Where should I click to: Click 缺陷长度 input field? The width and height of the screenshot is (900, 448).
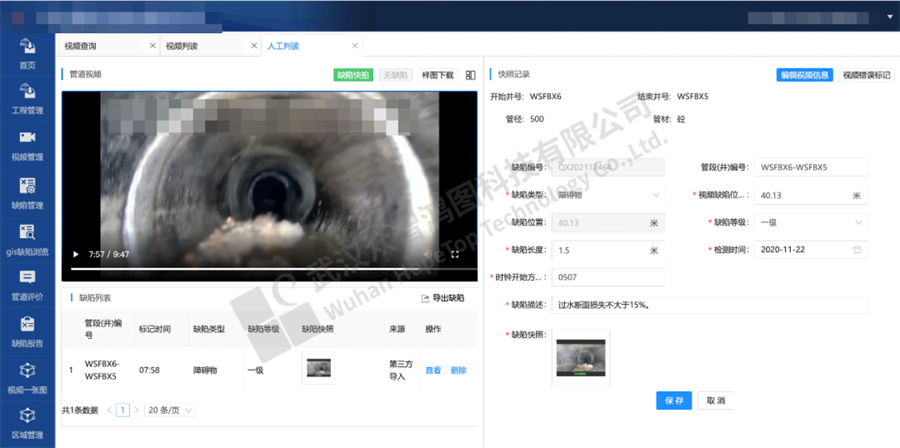point(608,250)
